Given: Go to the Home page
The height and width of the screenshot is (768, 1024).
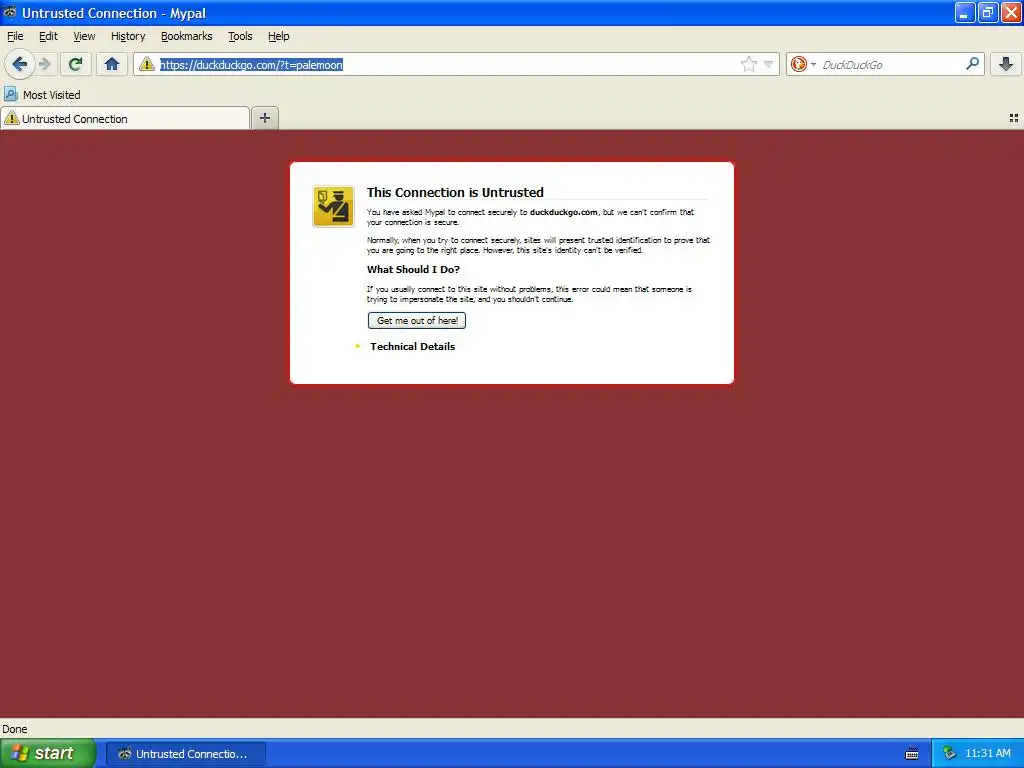Looking at the screenshot, I should tap(112, 64).
